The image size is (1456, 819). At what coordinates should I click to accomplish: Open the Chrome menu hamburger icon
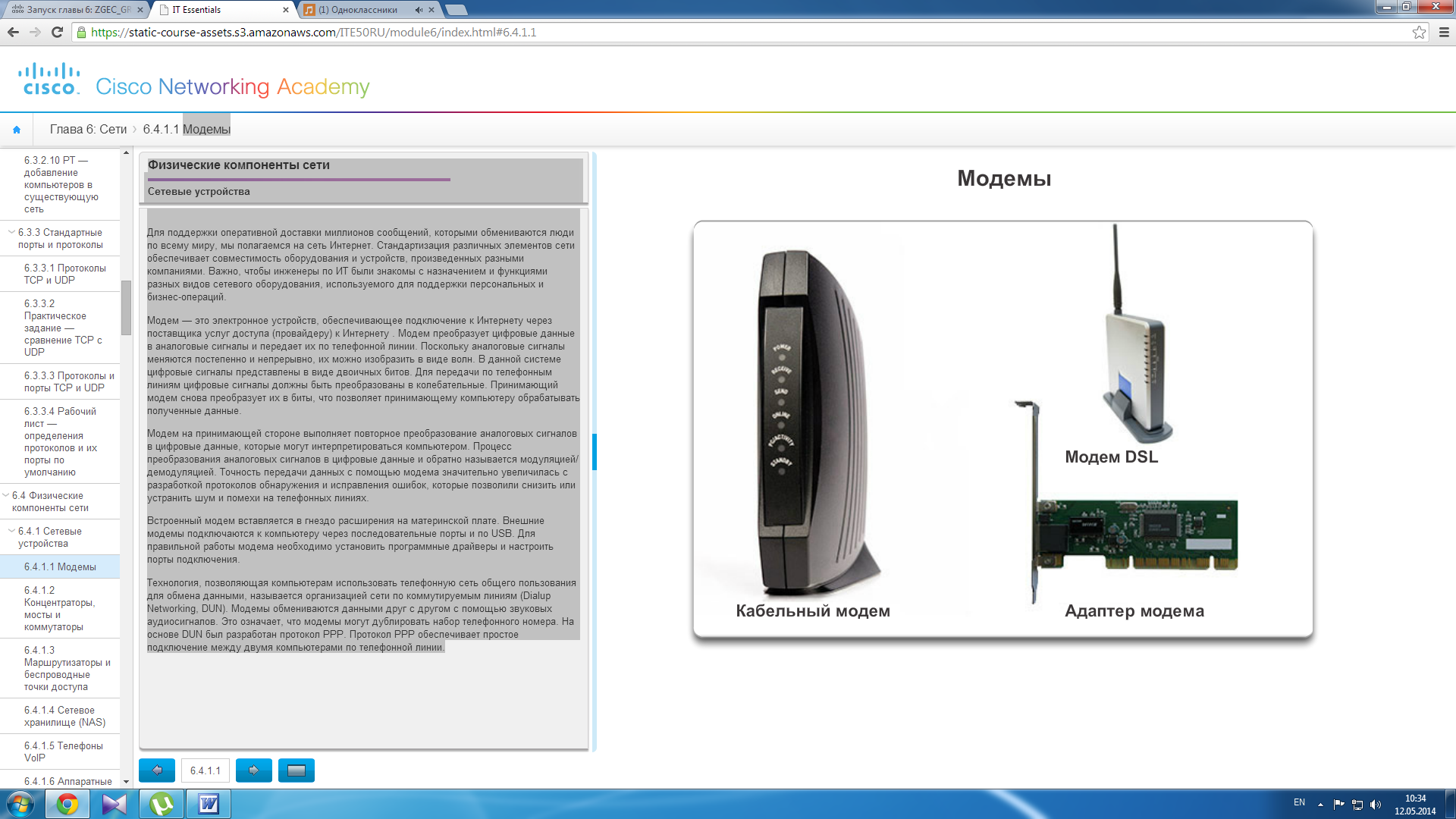pos(1444,32)
